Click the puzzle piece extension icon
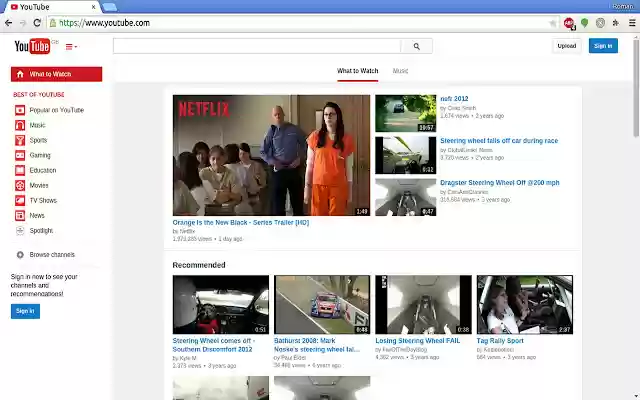Image resolution: width=640 pixels, height=400 pixels. coord(616,23)
